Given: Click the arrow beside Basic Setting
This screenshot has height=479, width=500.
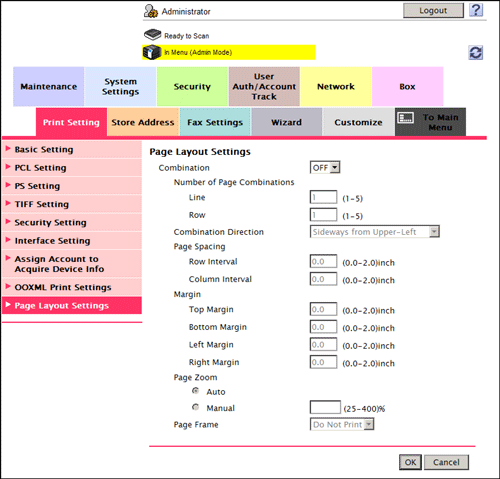Looking at the screenshot, I should click(8, 149).
